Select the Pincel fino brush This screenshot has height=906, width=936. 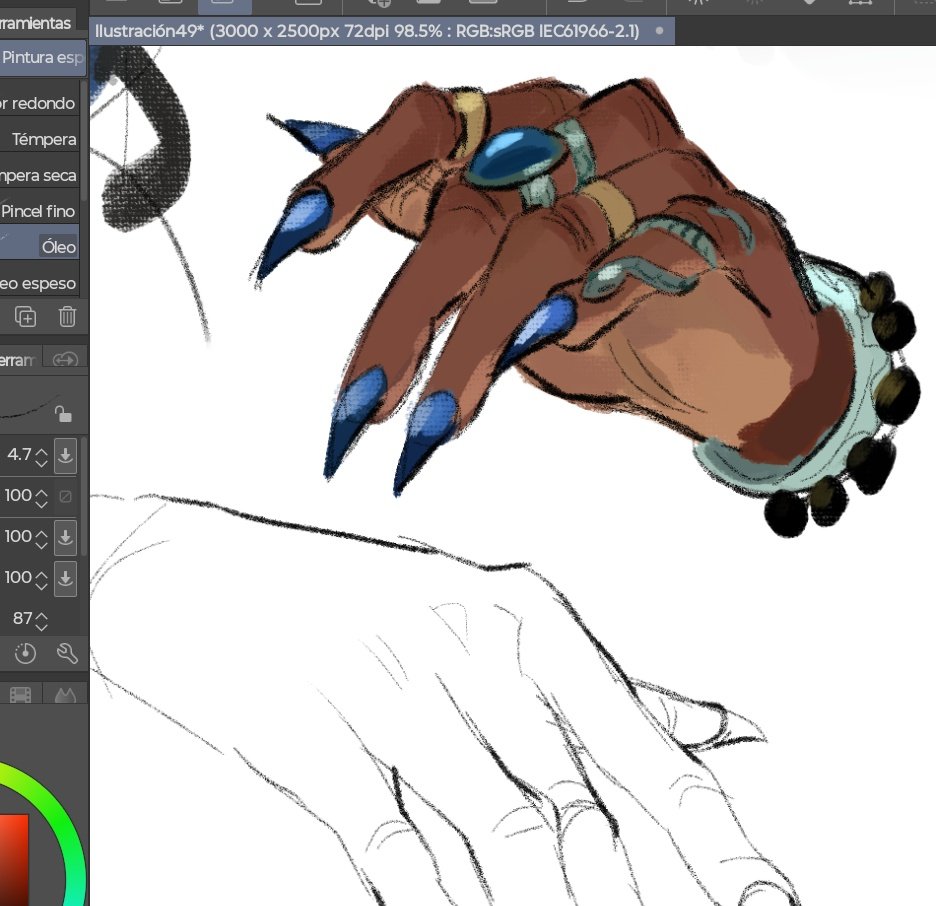click(39, 211)
